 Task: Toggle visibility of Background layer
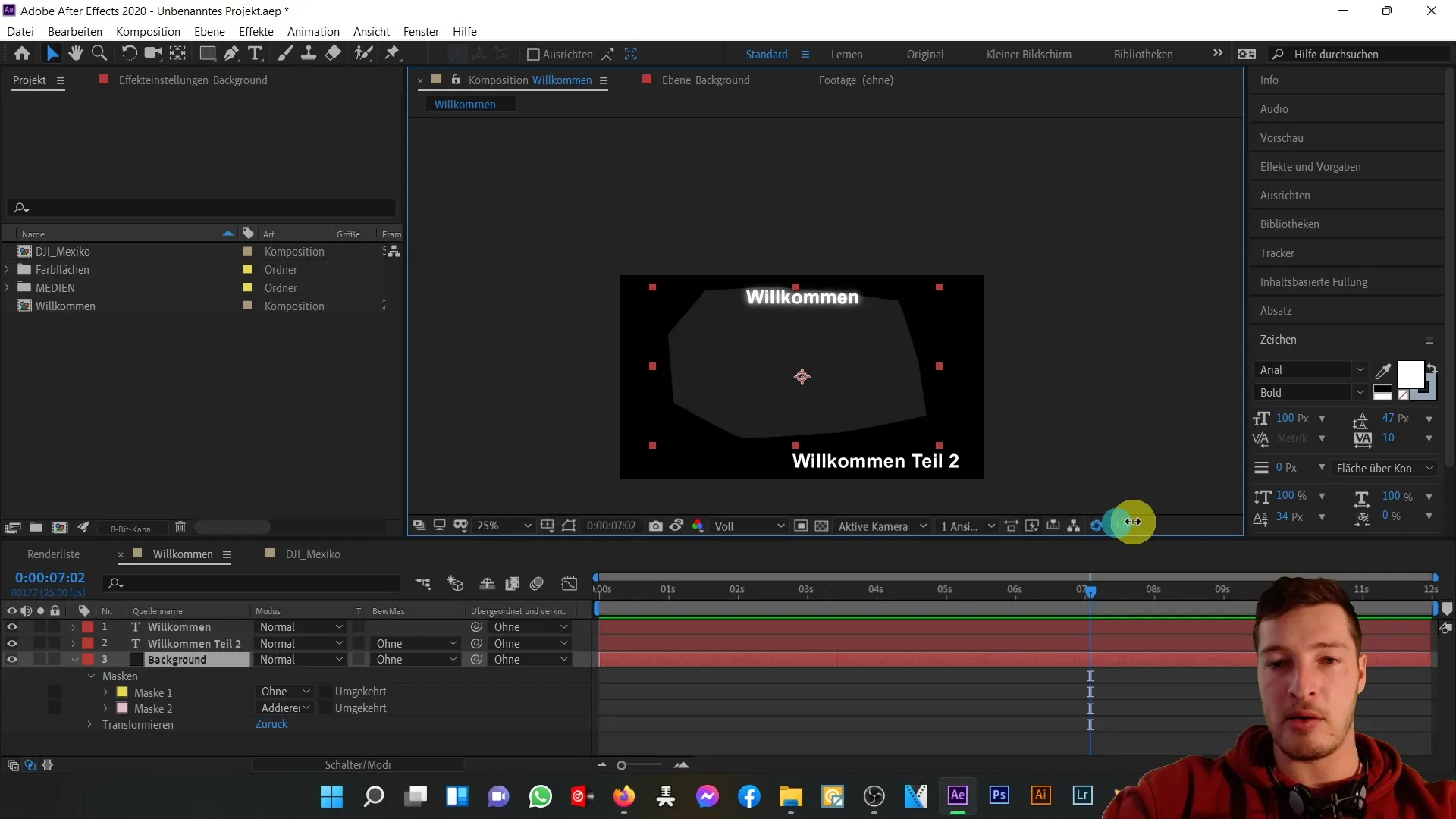tap(12, 660)
